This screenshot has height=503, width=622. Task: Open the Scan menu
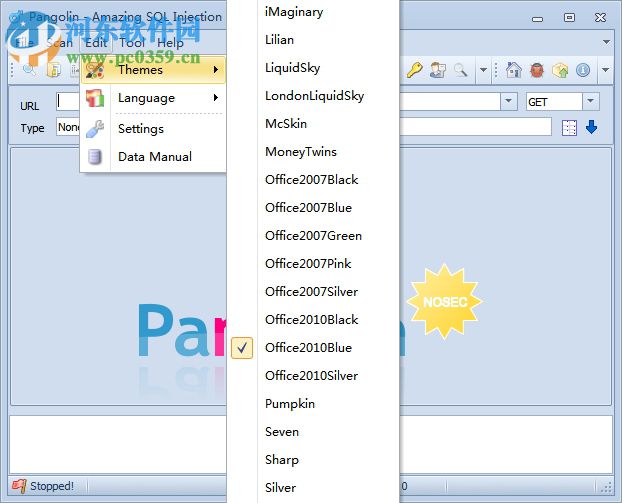[60, 43]
